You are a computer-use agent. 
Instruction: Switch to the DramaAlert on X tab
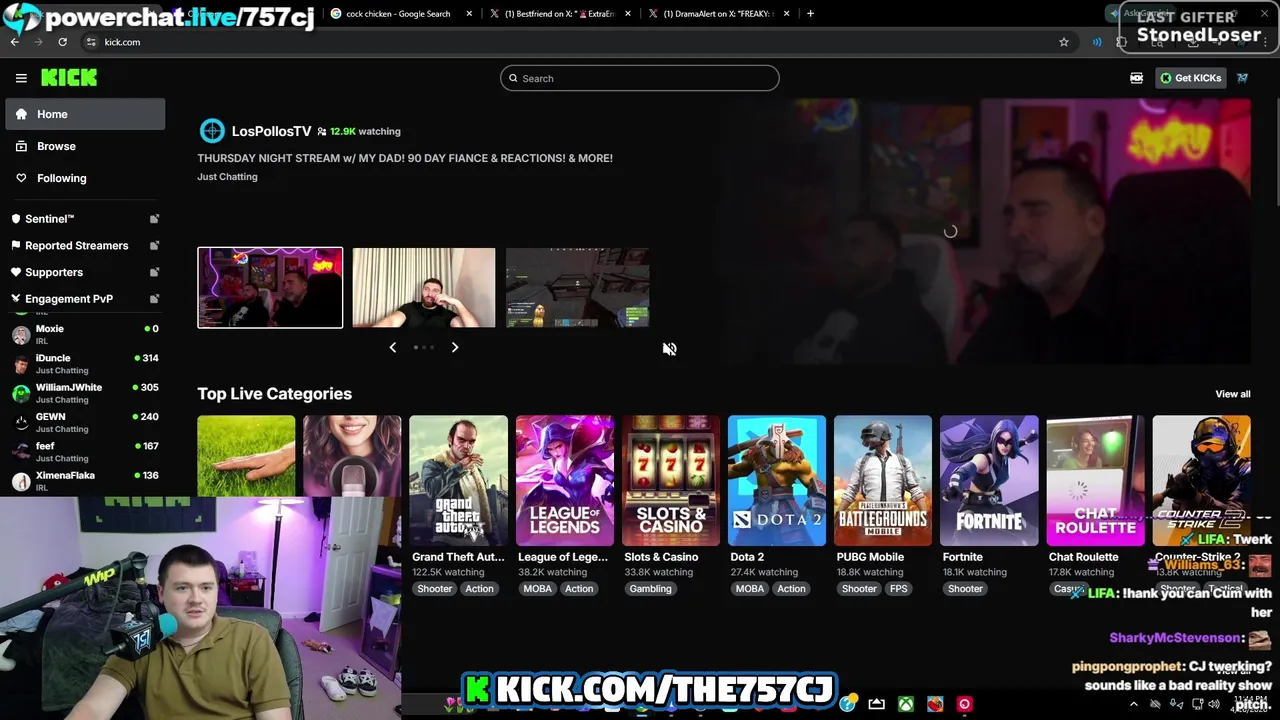coord(717,14)
